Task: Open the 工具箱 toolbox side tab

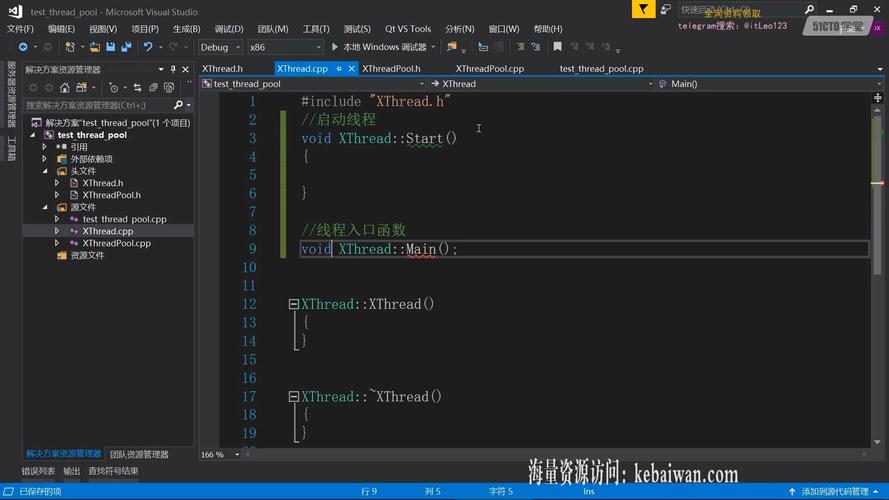Action: [11, 149]
